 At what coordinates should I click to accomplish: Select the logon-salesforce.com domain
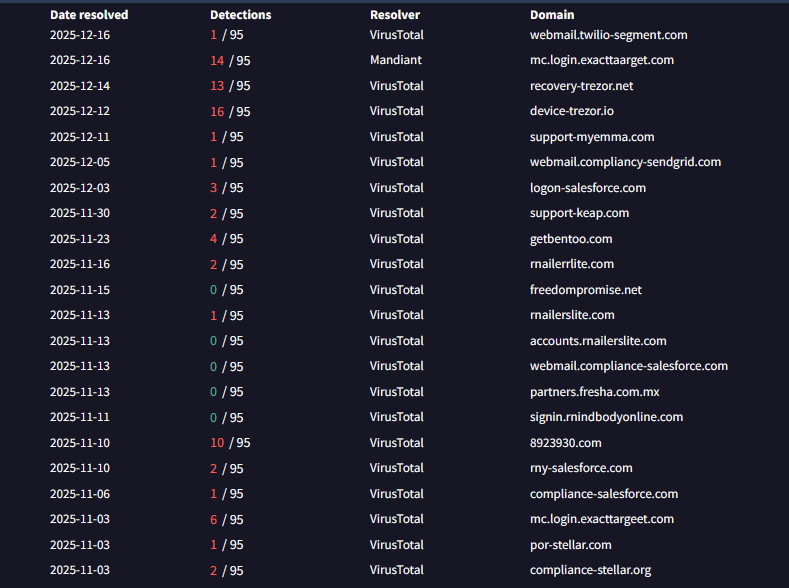click(x=588, y=188)
